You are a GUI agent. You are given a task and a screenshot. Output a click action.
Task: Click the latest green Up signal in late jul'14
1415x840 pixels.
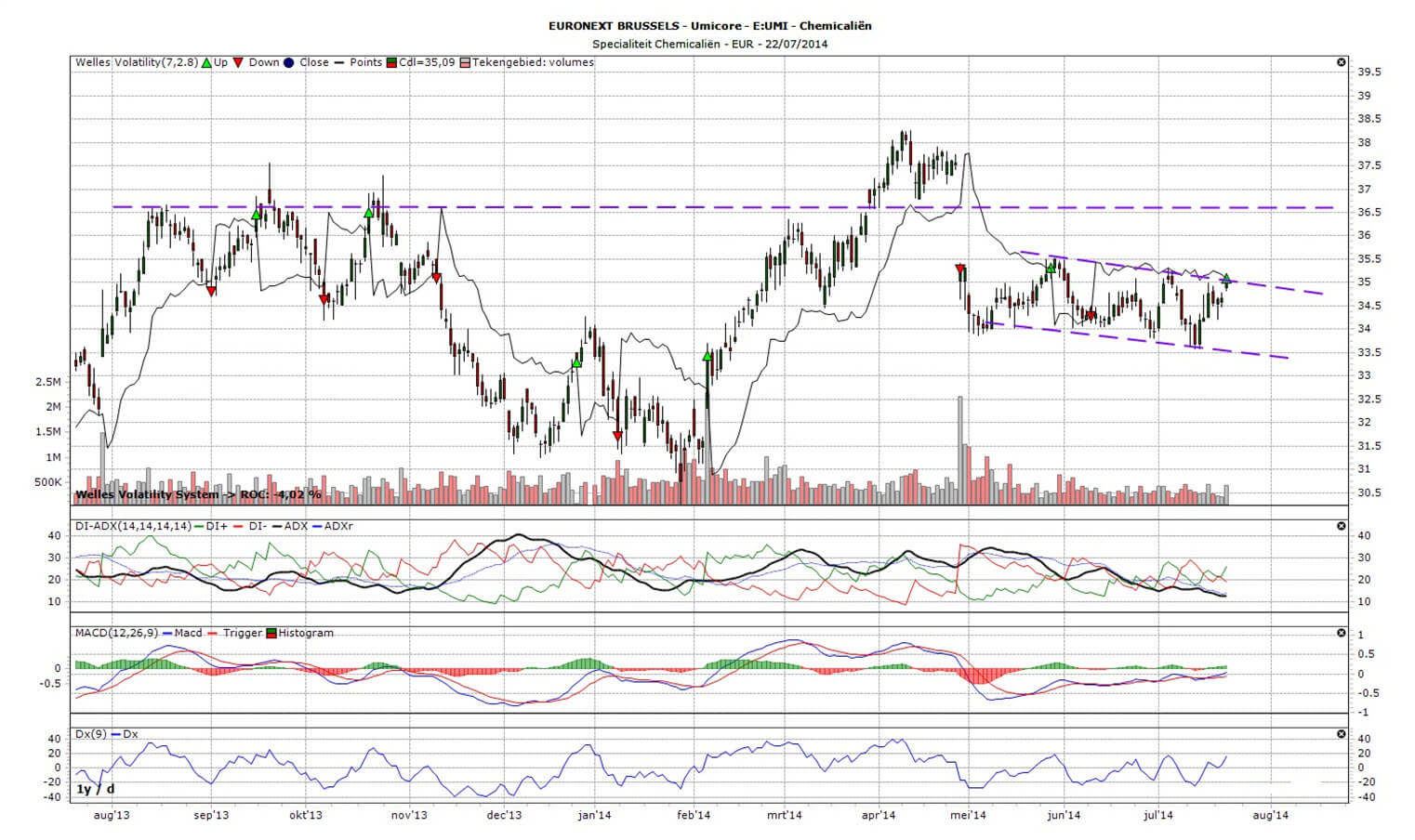point(1226,278)
